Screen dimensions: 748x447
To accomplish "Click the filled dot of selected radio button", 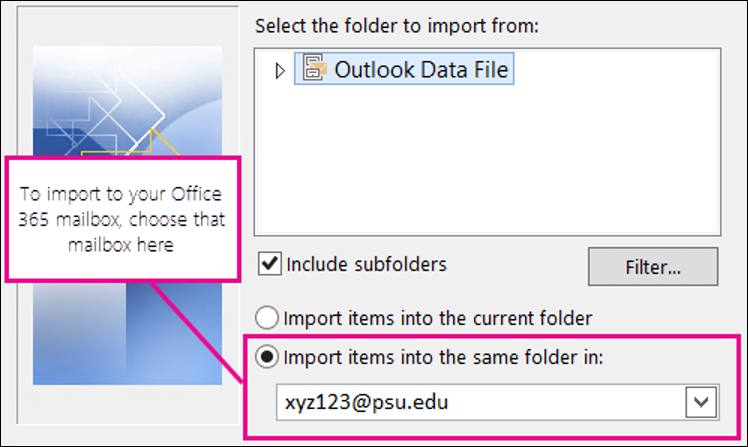I will 269,357.
